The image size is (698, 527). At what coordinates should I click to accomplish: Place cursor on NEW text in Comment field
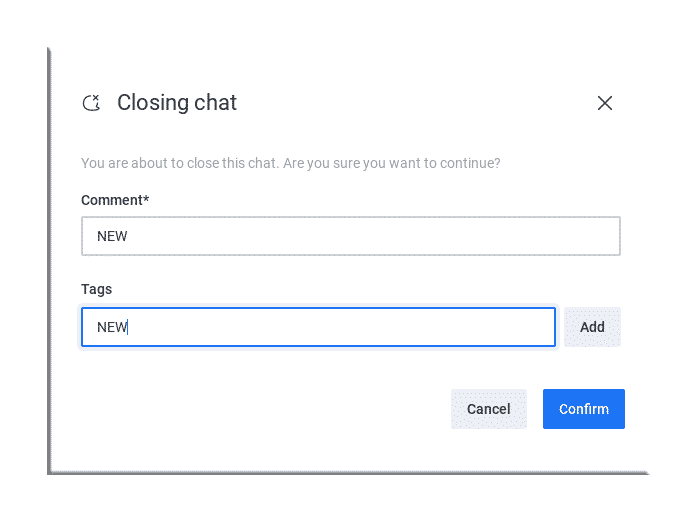[x=112, y=237]
